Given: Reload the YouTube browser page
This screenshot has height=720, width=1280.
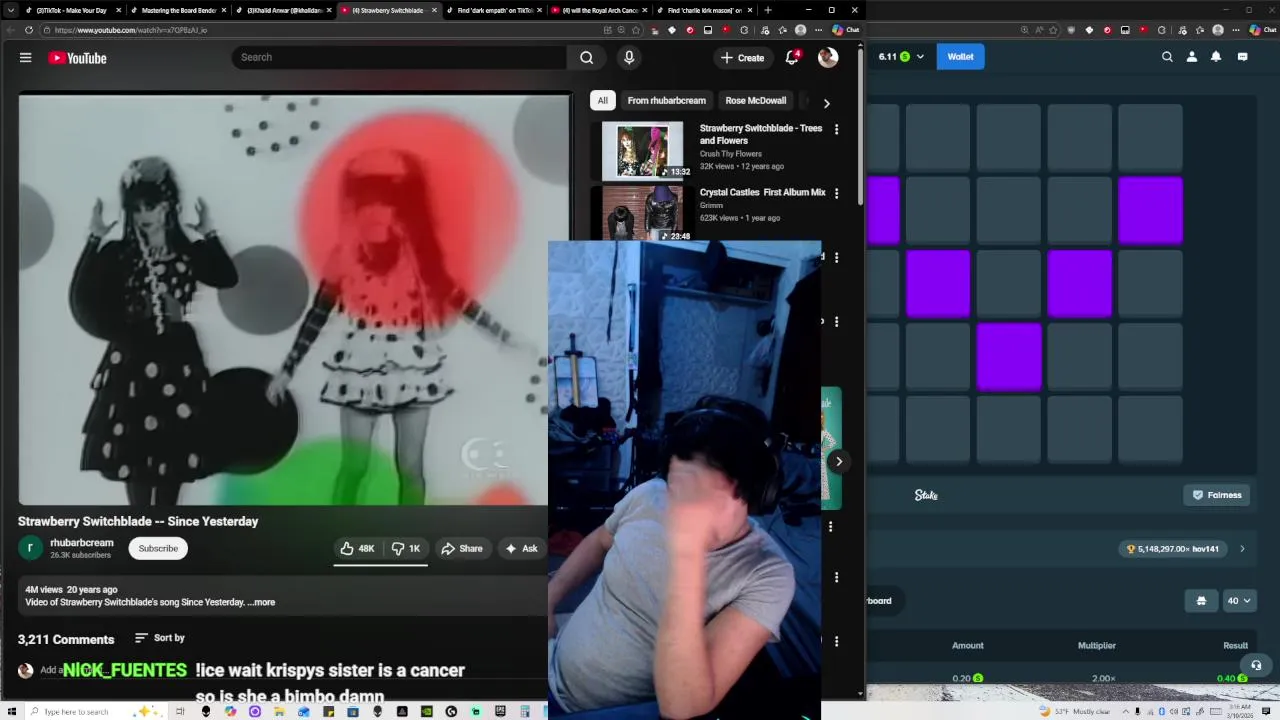Looking at the screenshot, I should click(x=28, y=30).
